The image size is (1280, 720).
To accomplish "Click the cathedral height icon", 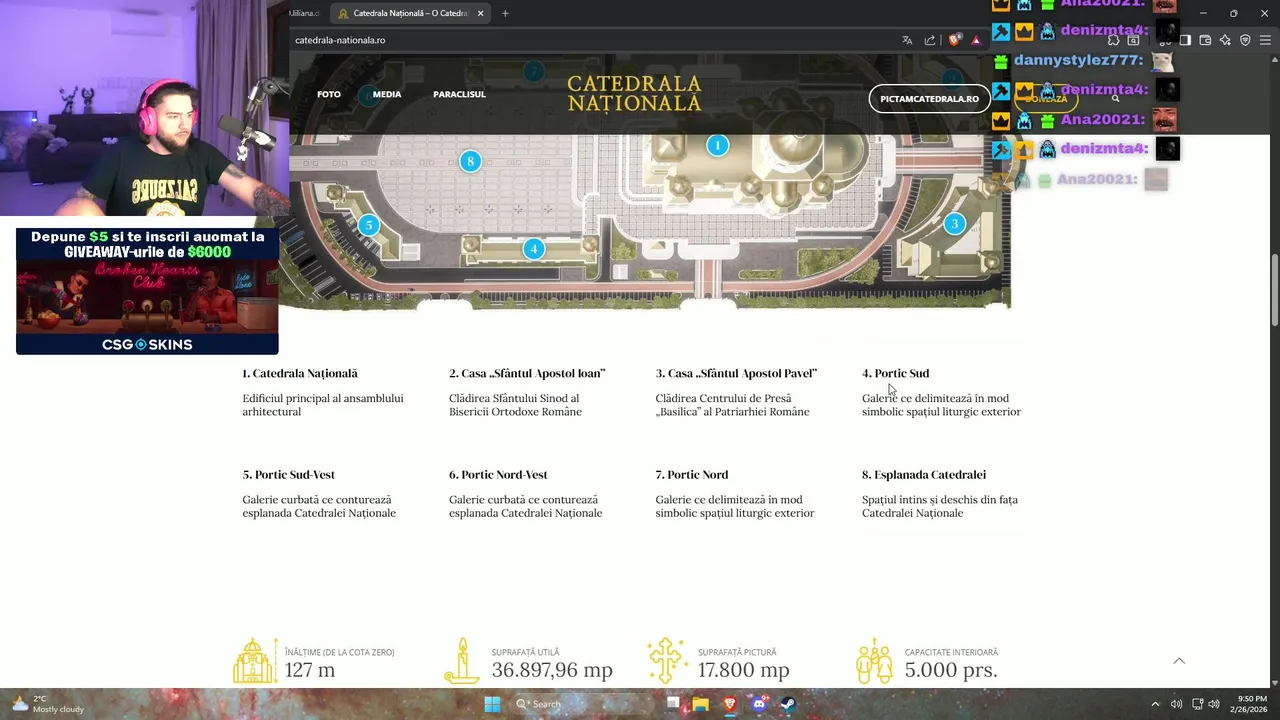I will (254, 661).
